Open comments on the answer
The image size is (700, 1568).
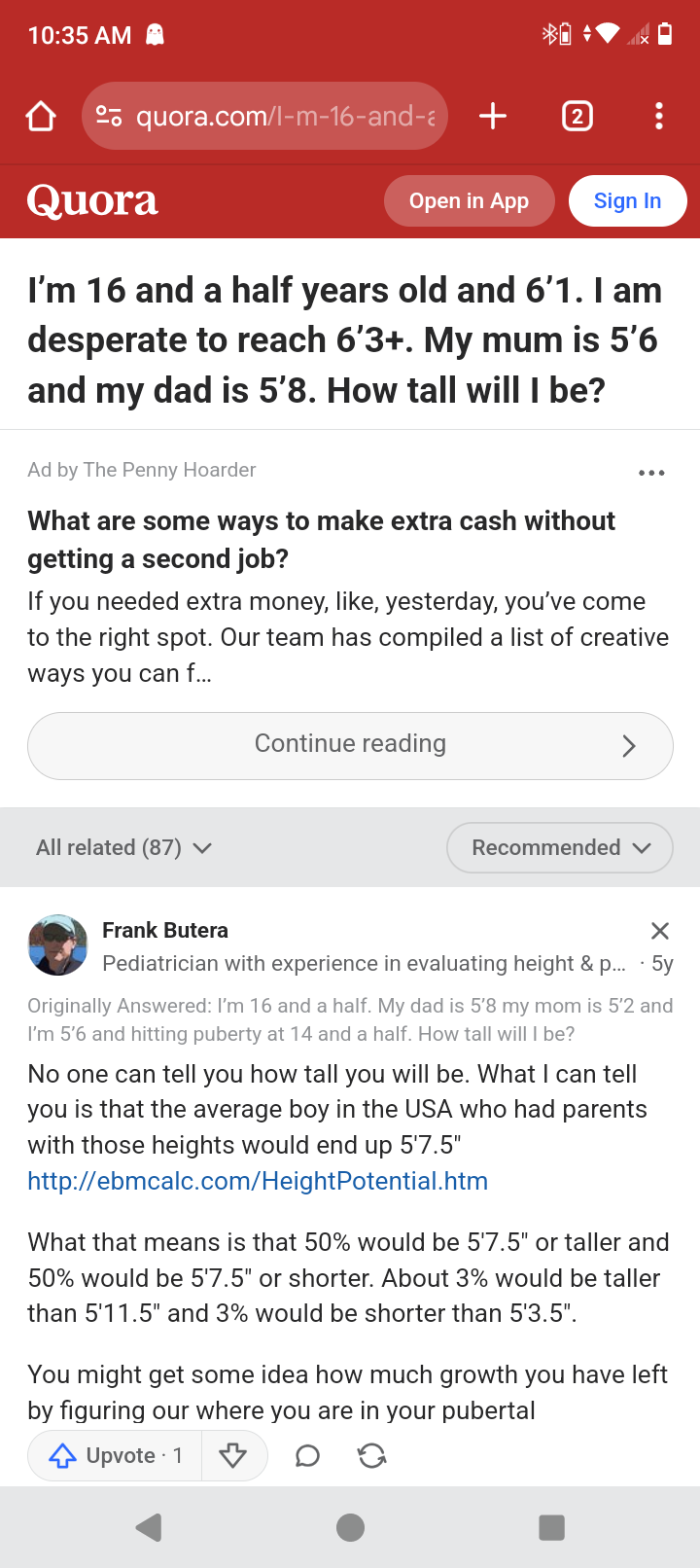coord(307,1455)
